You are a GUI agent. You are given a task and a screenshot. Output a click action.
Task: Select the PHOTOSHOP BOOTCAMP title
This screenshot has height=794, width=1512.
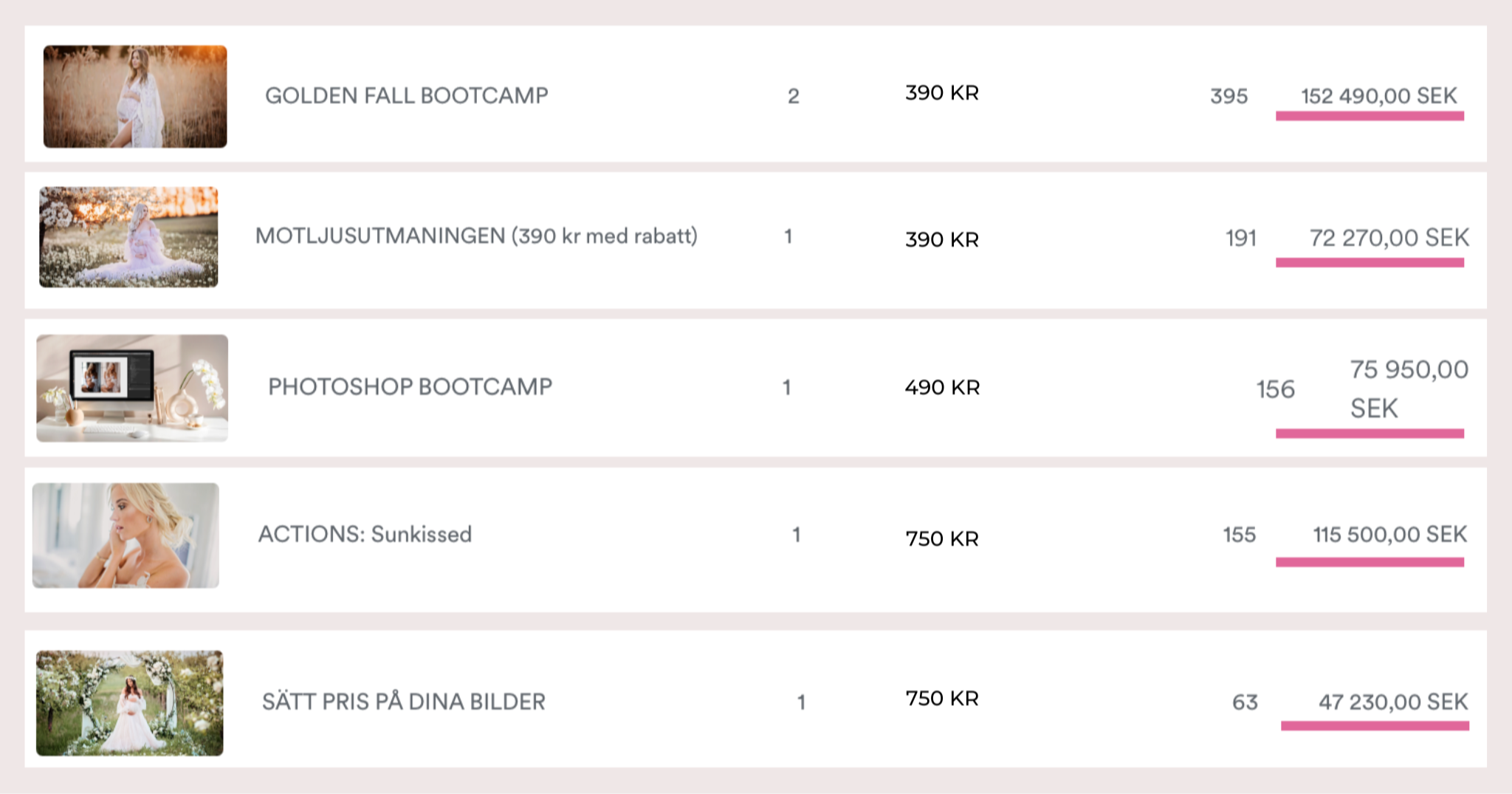410,386
